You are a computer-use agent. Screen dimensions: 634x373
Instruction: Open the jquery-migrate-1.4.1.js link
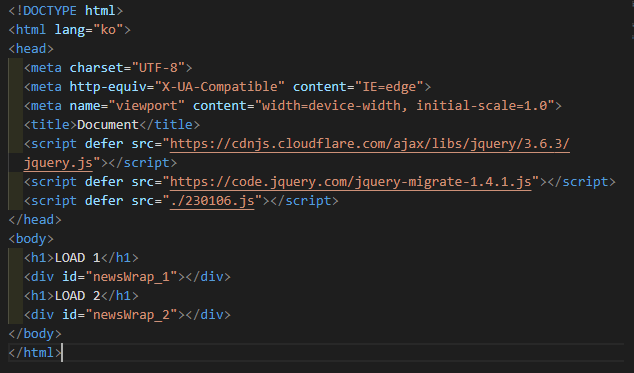(351, 182)
